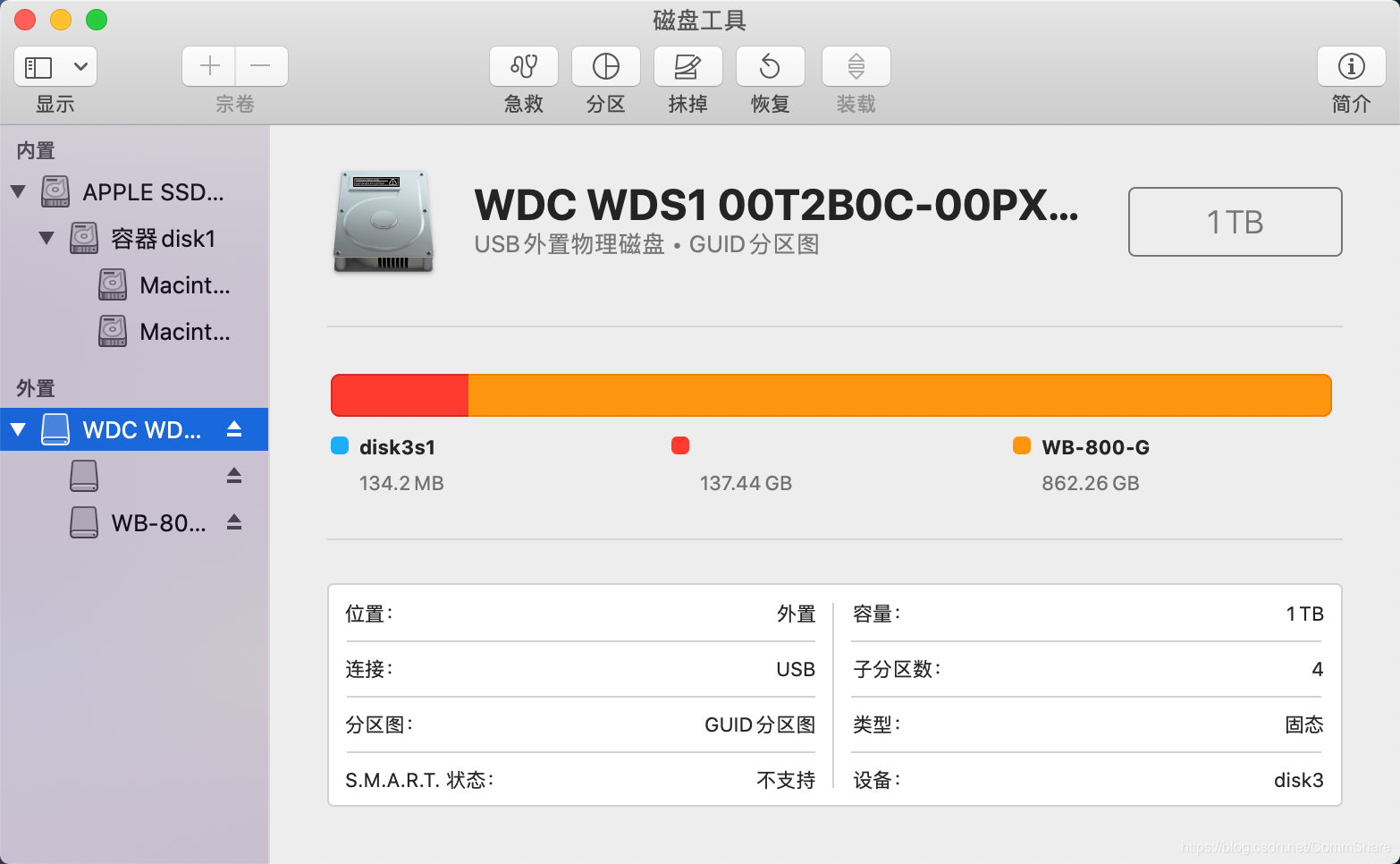
Task: Click the orange WB-800-G legend swatch
Action: 1022,445
